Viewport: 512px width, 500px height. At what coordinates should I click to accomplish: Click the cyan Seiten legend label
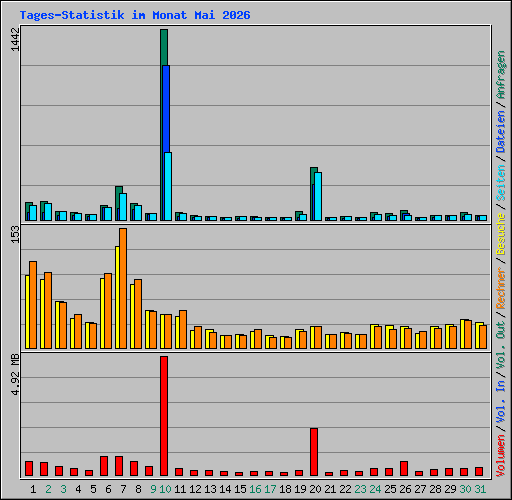pyautogui.click(x=500, y=183)
